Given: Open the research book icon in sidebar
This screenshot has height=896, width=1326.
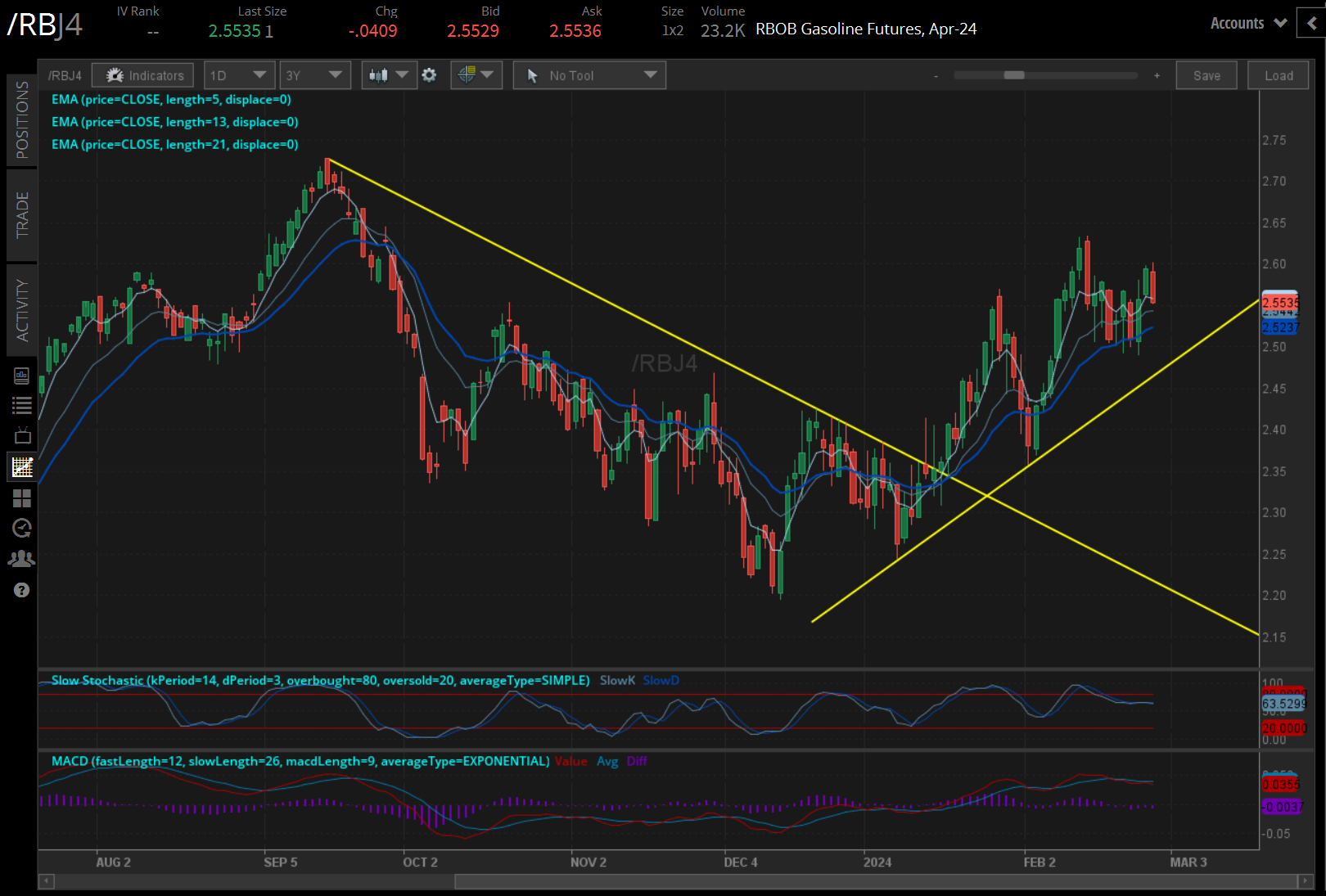Looking at the screenshot, I should pos(22,376).
